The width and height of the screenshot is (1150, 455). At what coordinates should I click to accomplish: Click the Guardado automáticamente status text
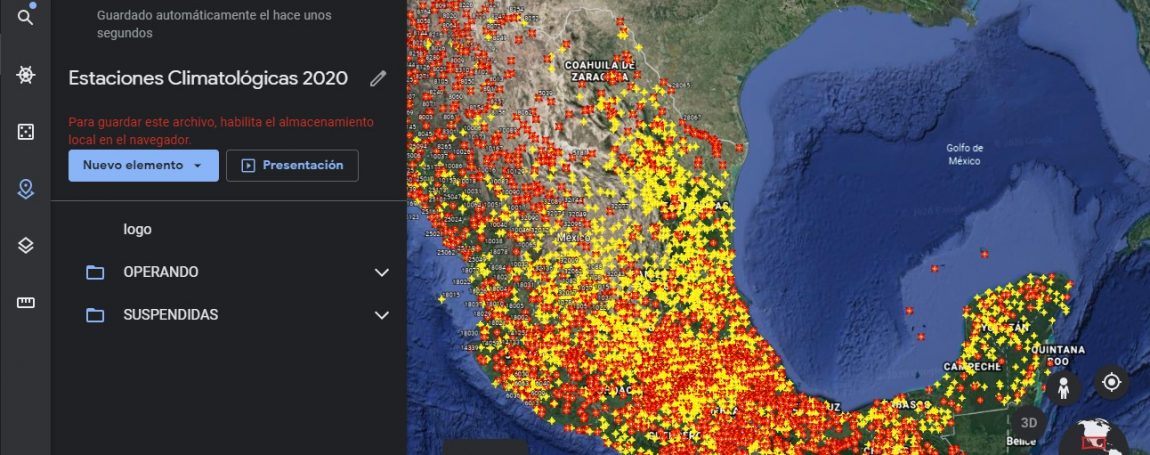(214, 24)
